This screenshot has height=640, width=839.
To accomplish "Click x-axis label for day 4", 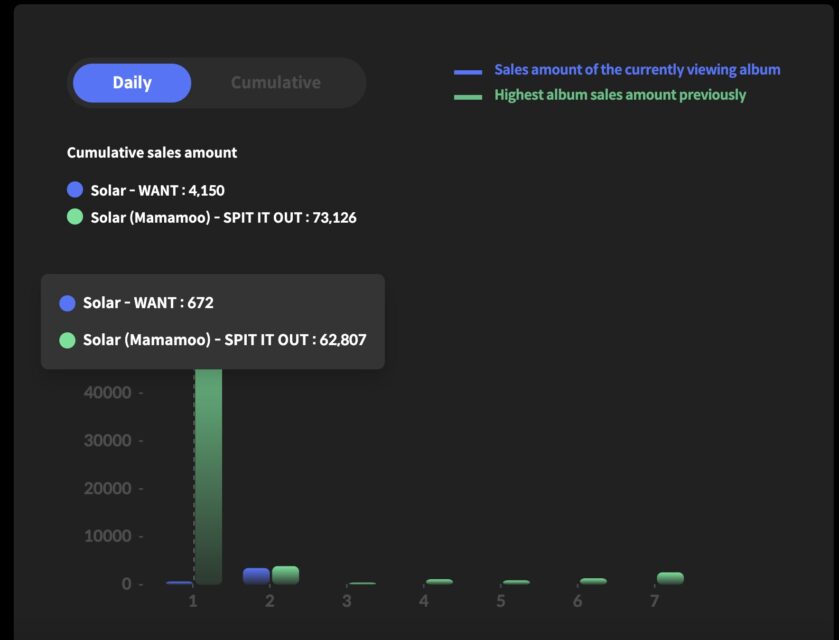I will (x=424, y=601).
